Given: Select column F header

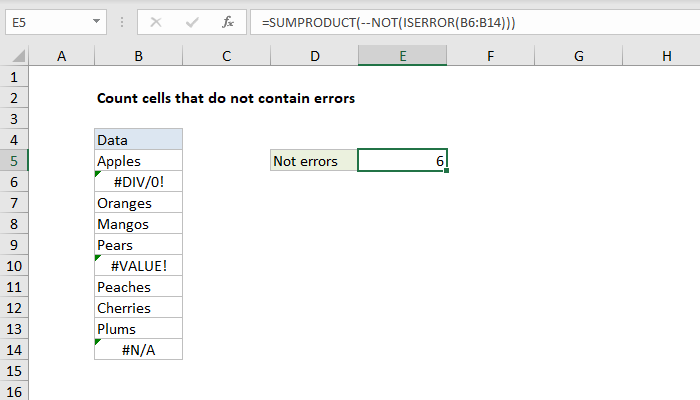Looking at the screenshot, I should (491, 56).
